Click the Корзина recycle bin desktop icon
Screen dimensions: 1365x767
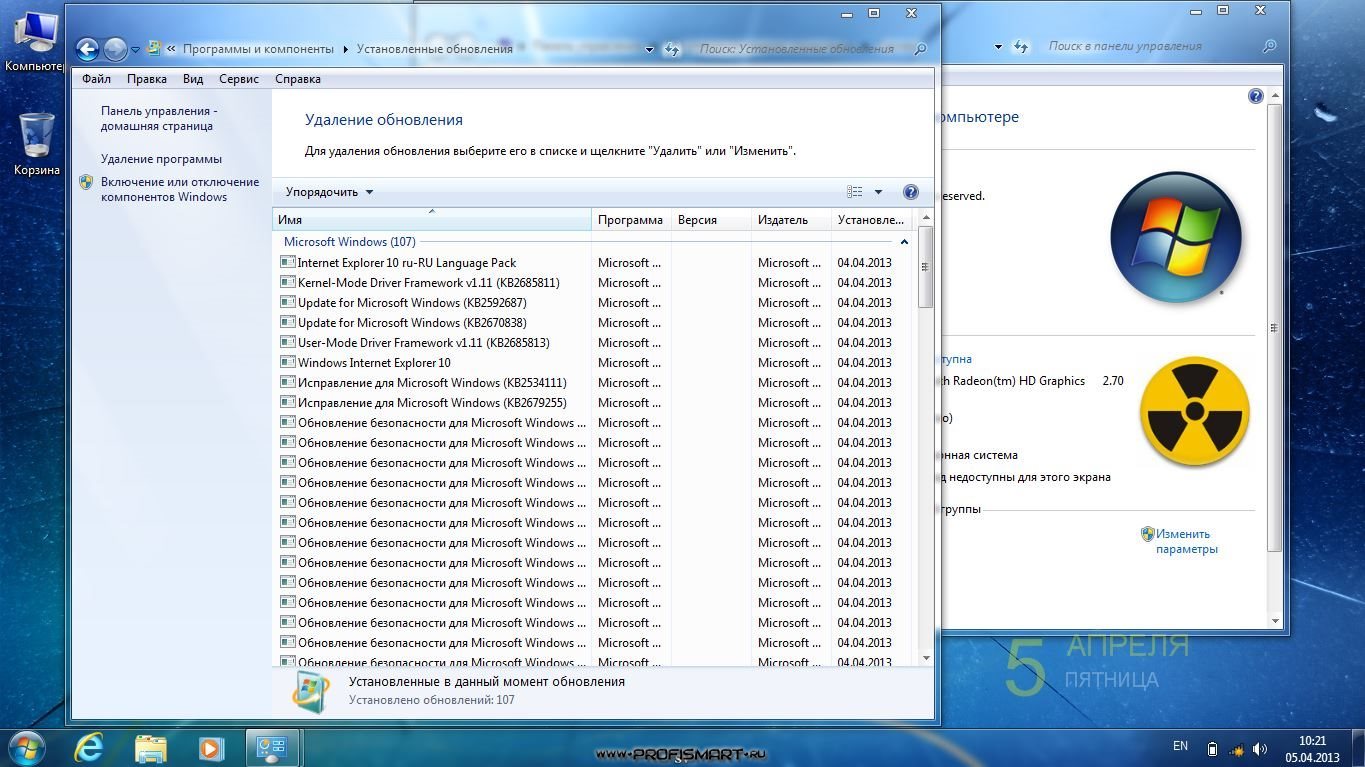pyautogui.click(x=37, y=143)
